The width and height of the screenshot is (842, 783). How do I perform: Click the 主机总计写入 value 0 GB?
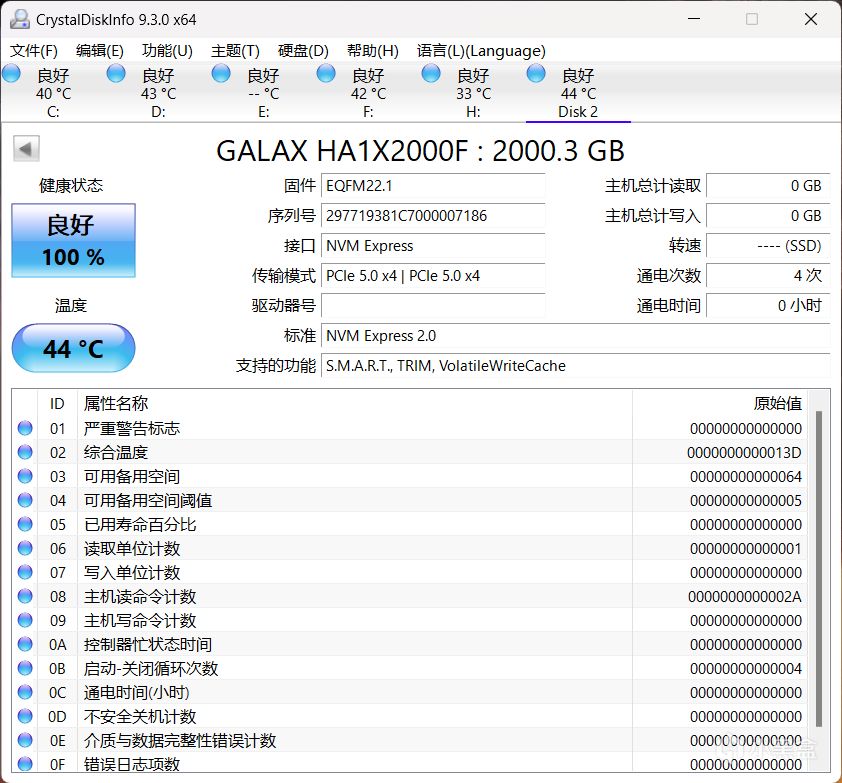point(768,216)
